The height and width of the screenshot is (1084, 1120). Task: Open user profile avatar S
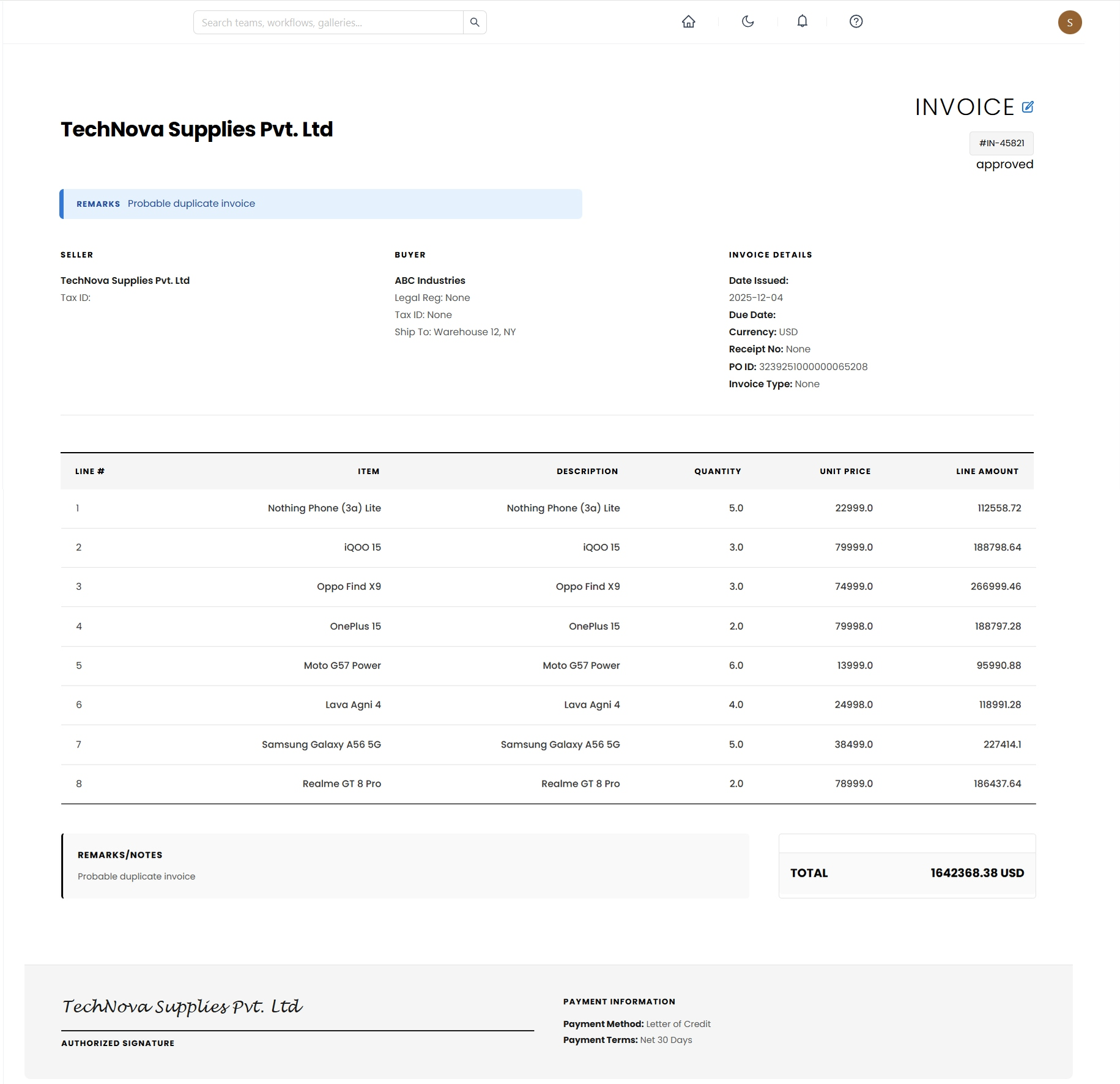pos(1069,23)
